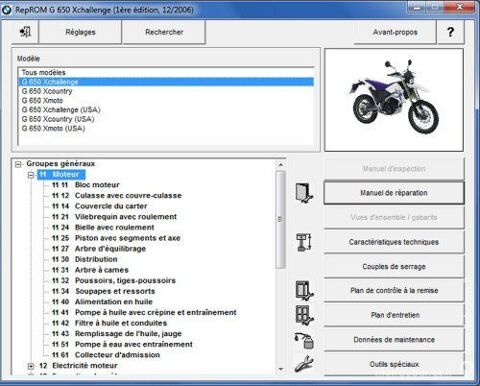Open the Avant-propos foreword button
The width and height of the screenshot is (480, 386).
pyautogui.click(x=395, y=32)
